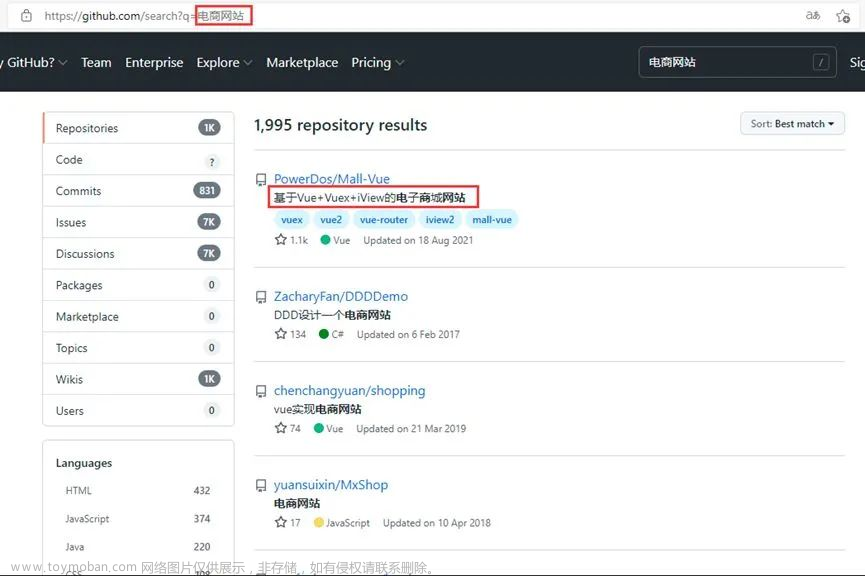
Task: Click the question mark badge beside Code
Action: [211, 162]
